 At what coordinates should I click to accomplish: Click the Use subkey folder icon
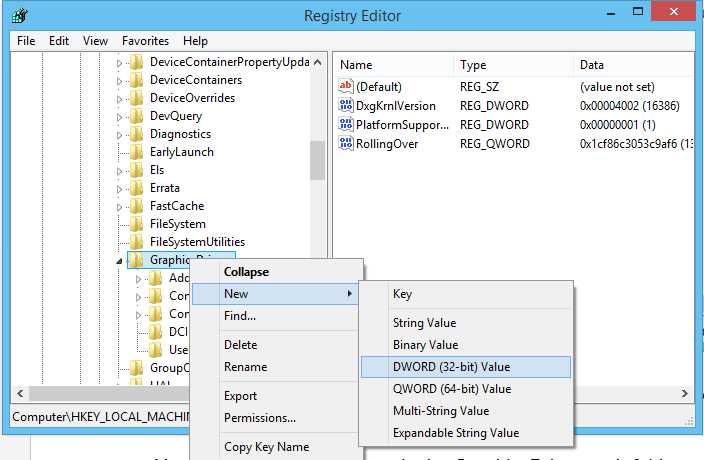pos(155,350)
